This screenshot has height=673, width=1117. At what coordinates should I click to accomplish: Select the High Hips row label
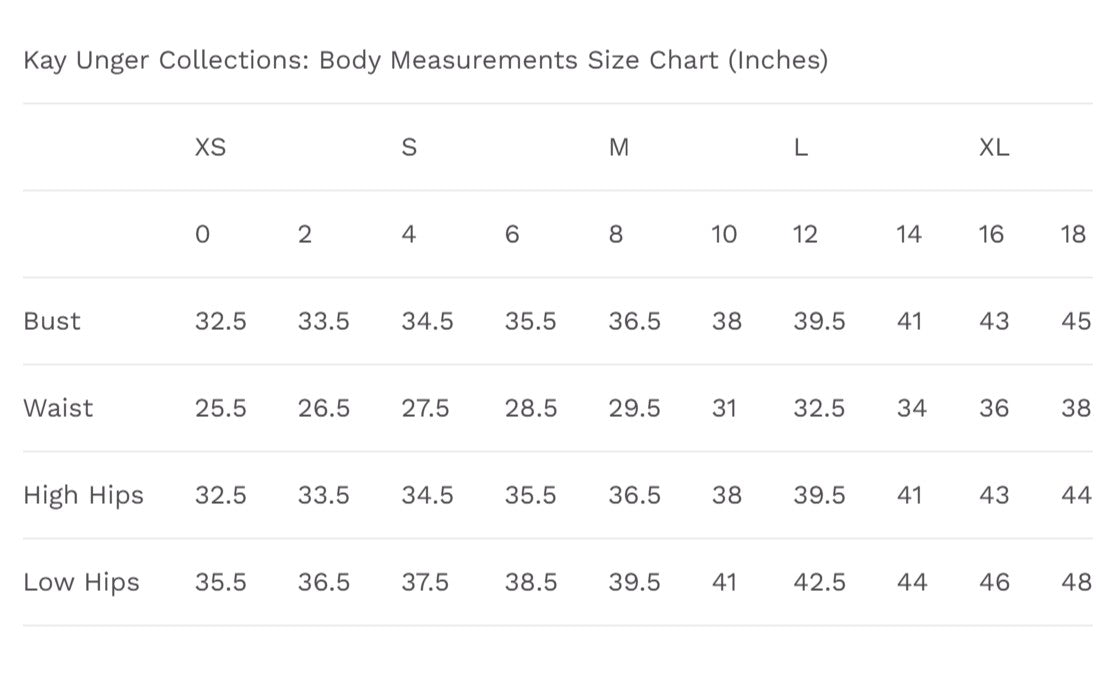tap(84, 496)
